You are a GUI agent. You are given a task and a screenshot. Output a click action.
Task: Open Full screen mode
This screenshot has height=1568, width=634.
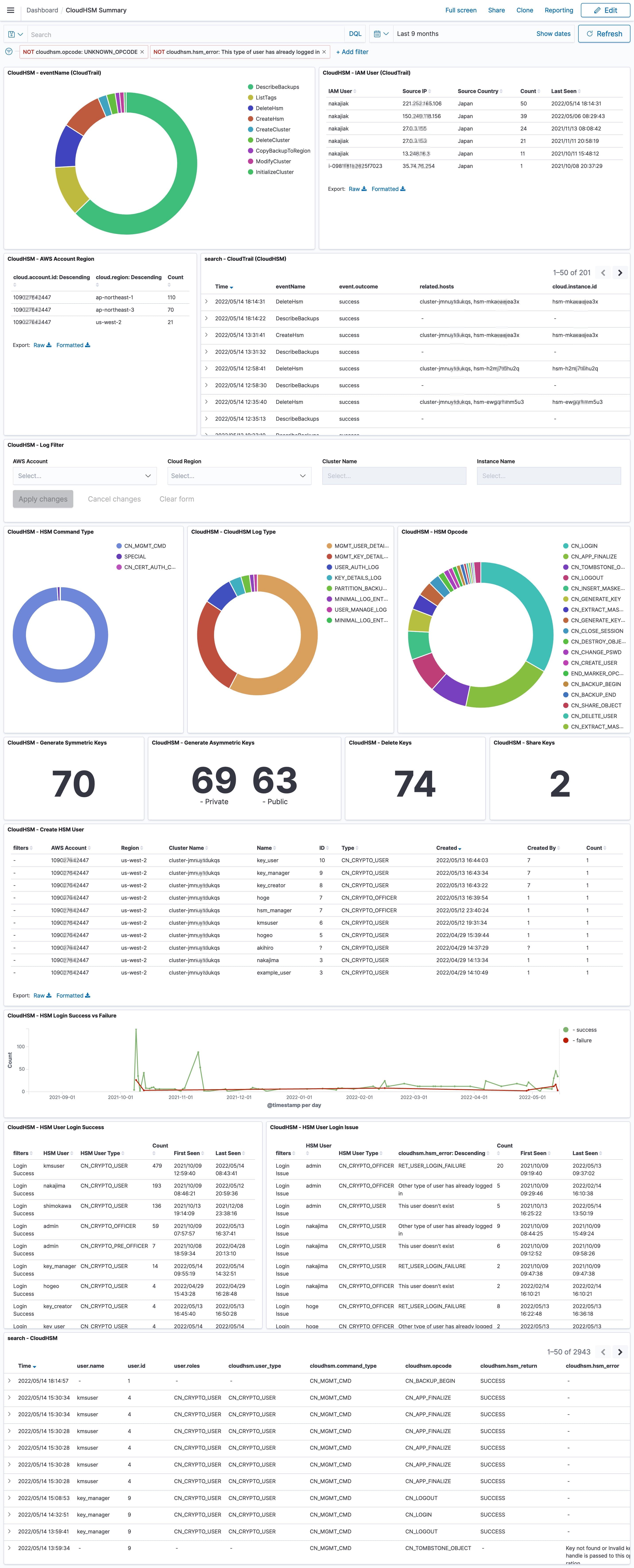(461, 10)
